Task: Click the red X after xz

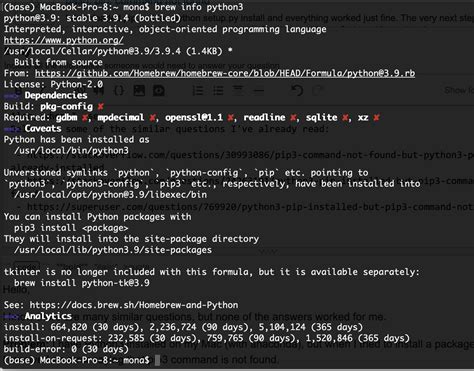Action: (376, 118)
